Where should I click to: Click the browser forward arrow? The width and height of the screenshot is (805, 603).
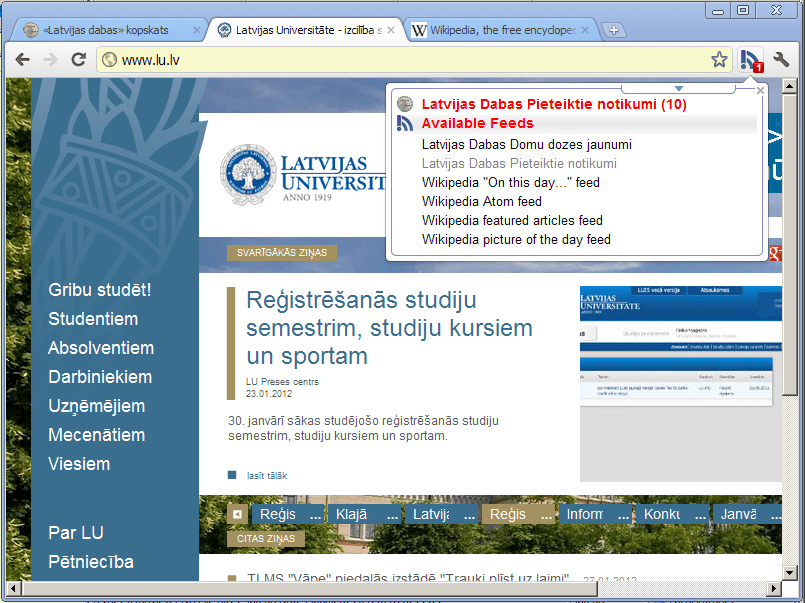click(50, 60)
